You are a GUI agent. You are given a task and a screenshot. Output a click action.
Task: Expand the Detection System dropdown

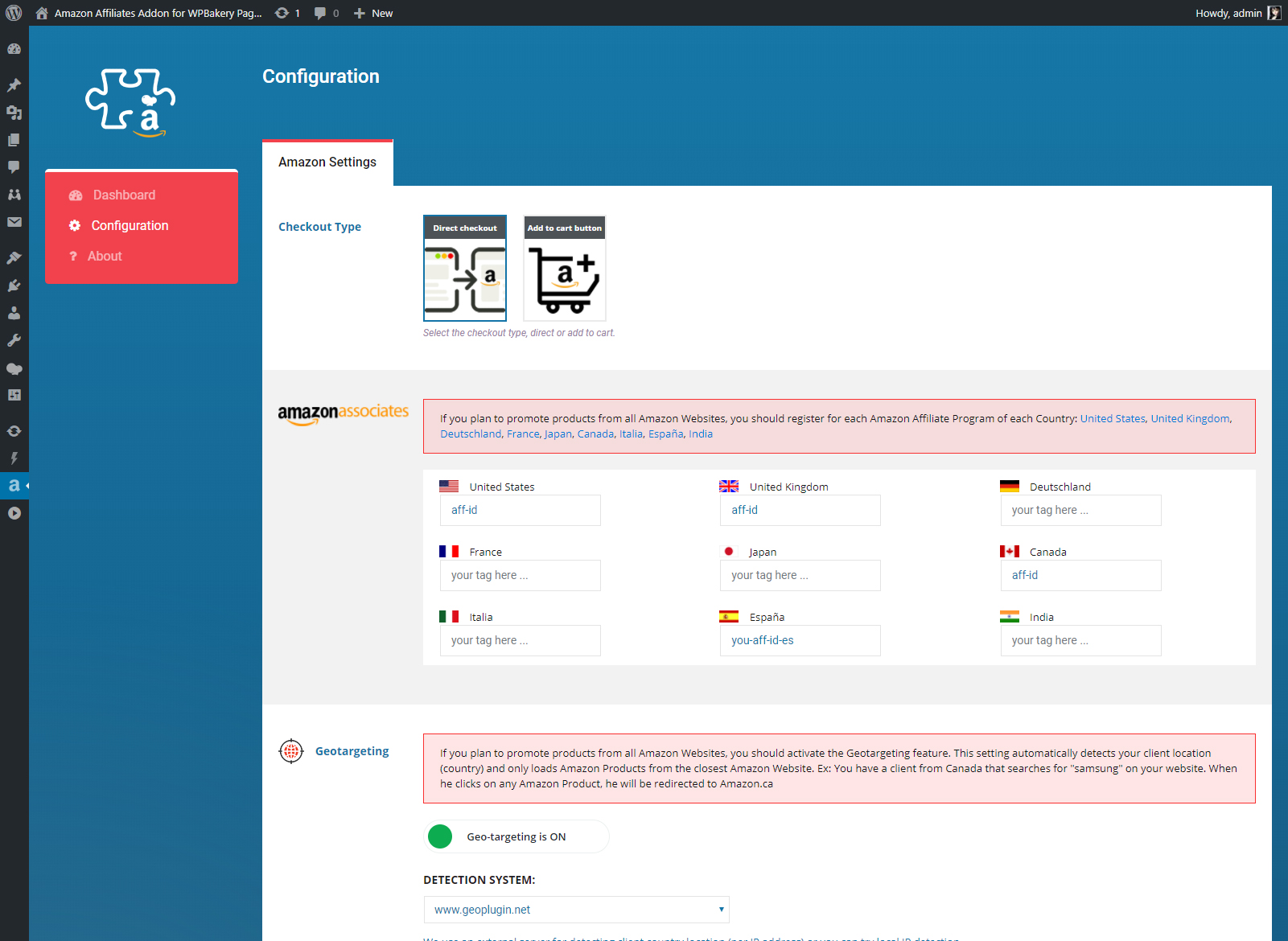point(577,910)
